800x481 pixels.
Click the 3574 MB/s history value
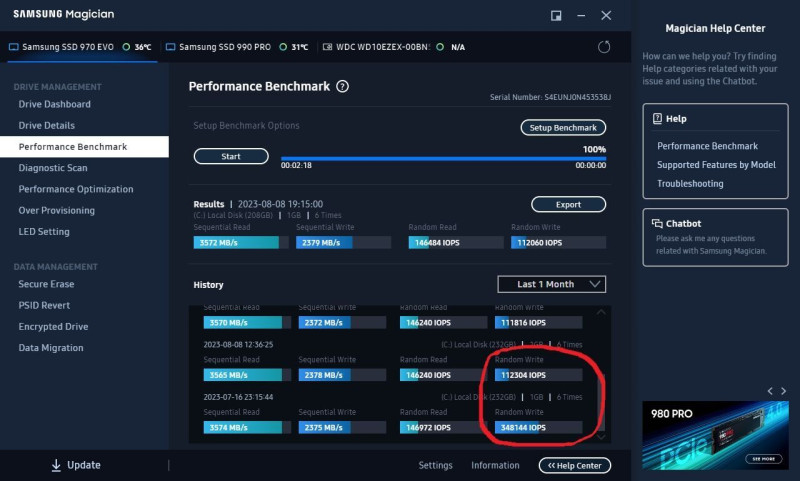[x=247, y=427]
